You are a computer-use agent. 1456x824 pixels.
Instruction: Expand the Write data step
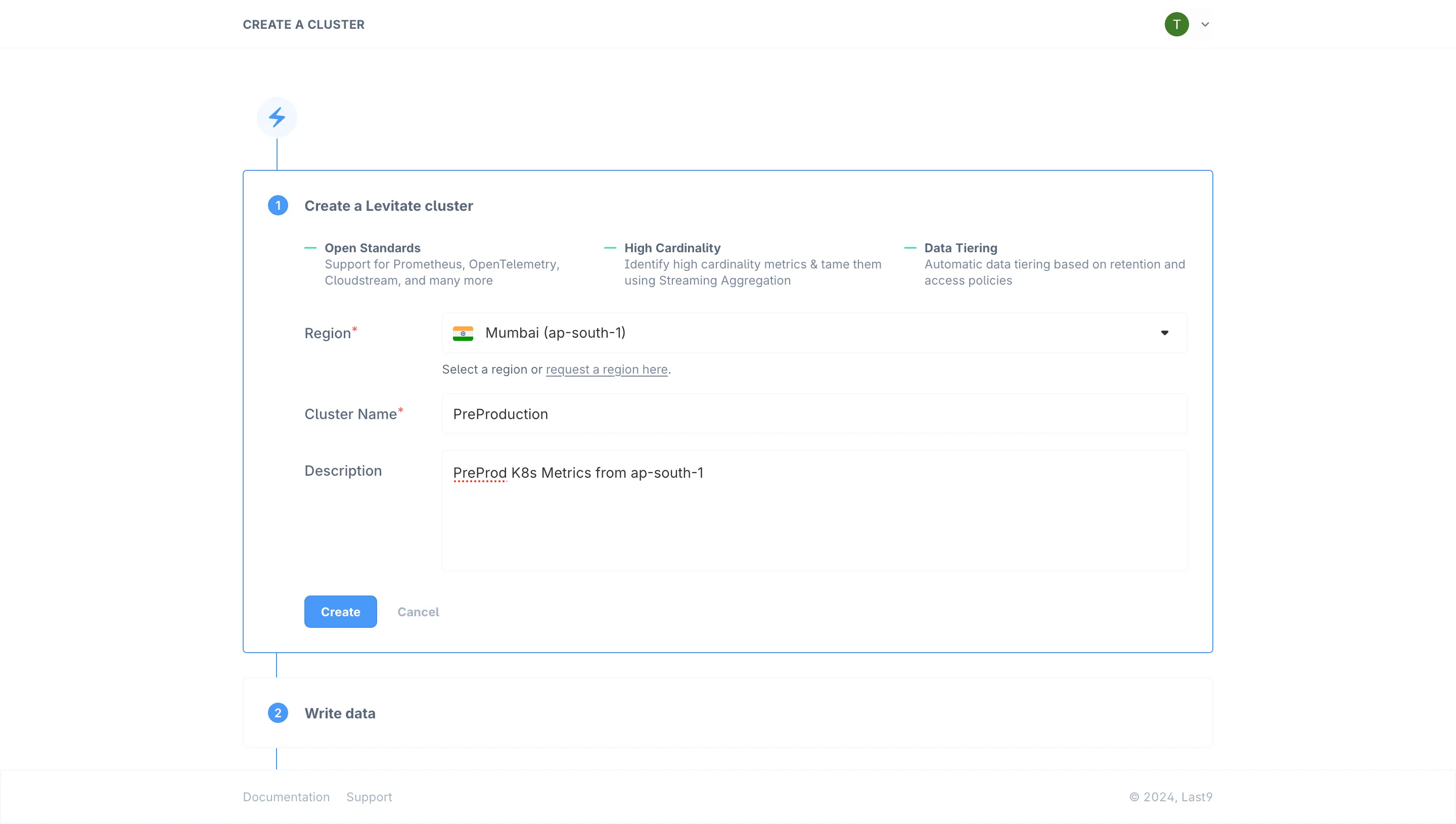click(x=340, y=713)
